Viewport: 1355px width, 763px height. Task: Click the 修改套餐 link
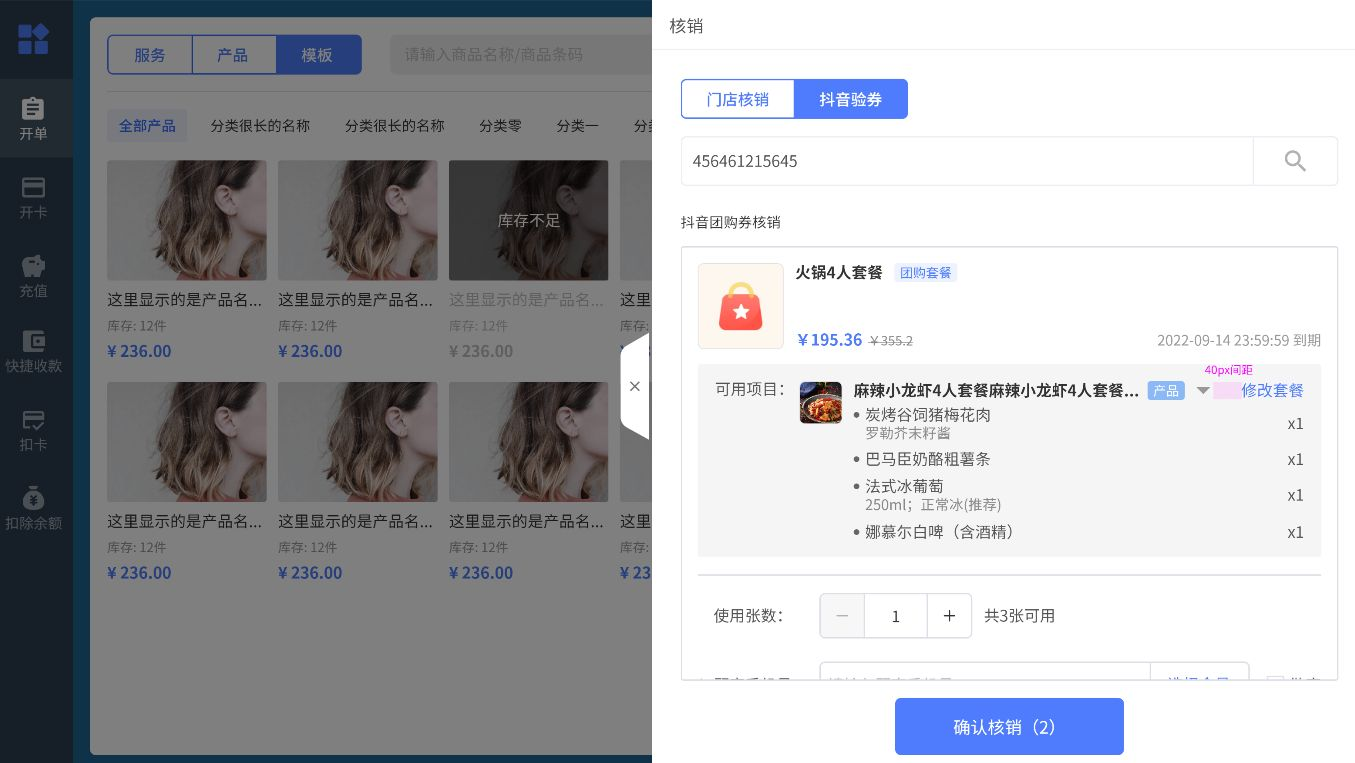[x=1272, y=391]
